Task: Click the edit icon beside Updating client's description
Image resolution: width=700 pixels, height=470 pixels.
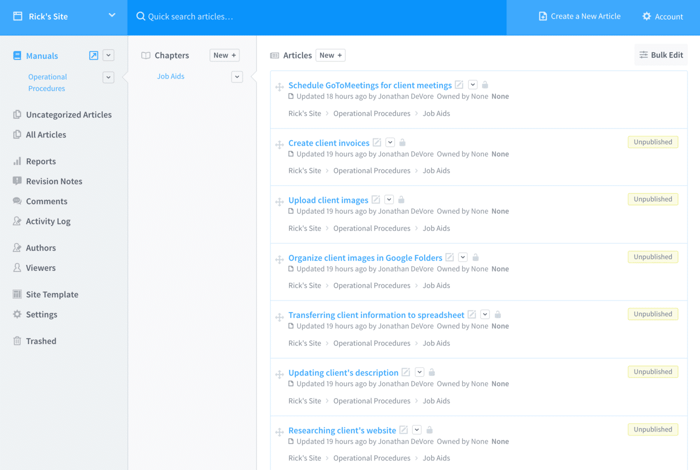Action: (406, 373)
